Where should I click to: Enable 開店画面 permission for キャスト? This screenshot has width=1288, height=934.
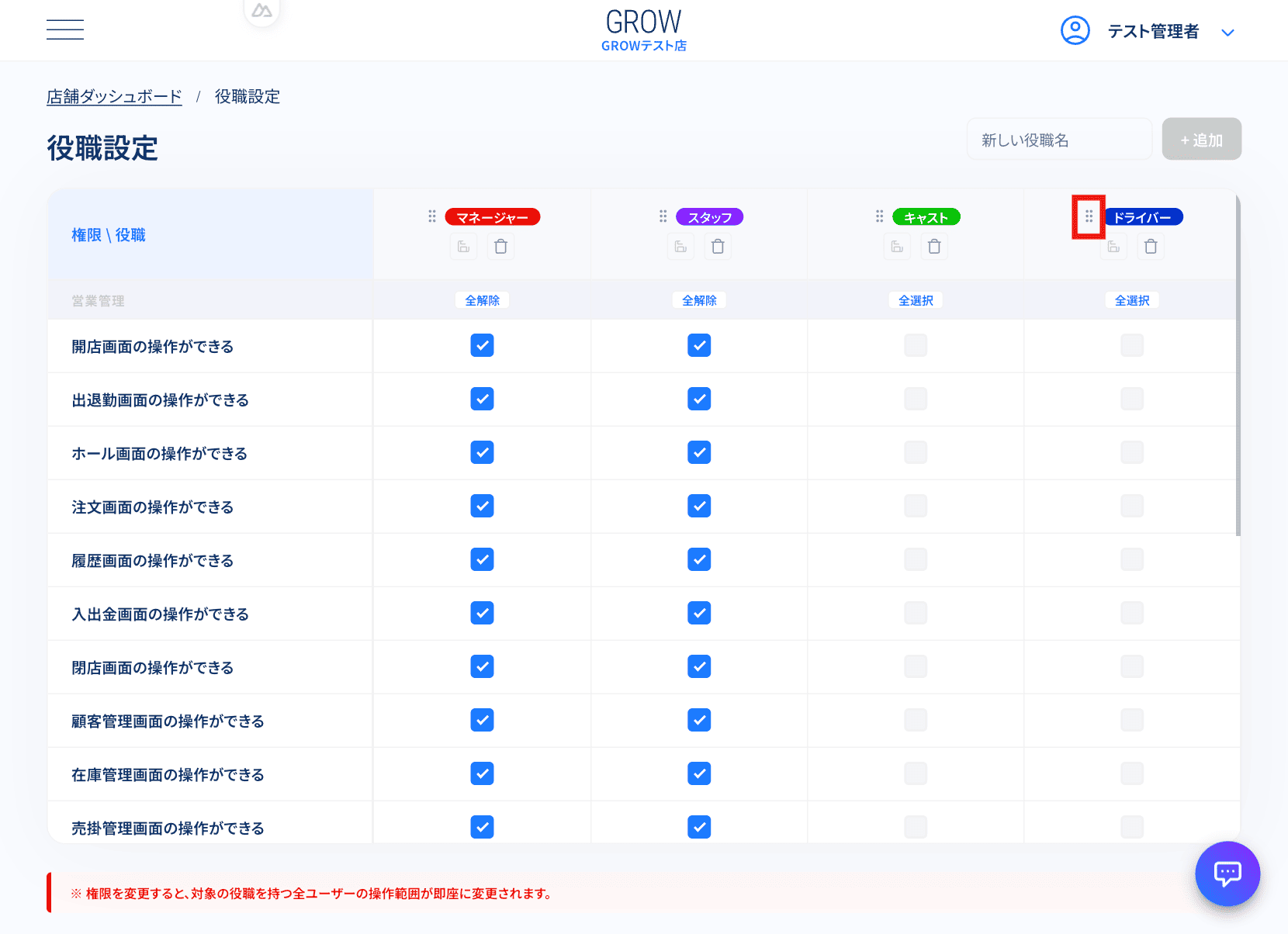pos(916,345)
